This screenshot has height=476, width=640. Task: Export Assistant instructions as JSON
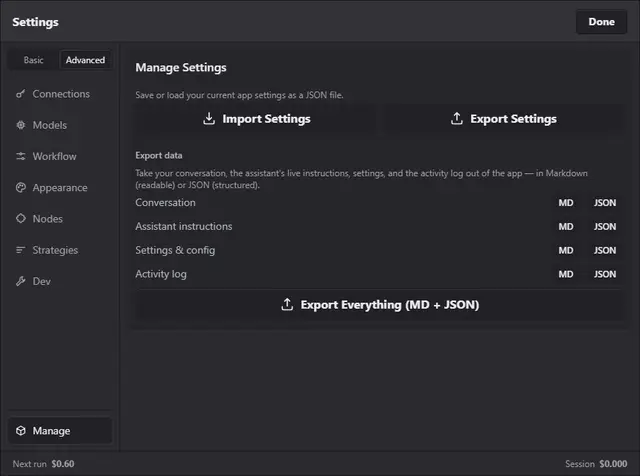(605, 227)
